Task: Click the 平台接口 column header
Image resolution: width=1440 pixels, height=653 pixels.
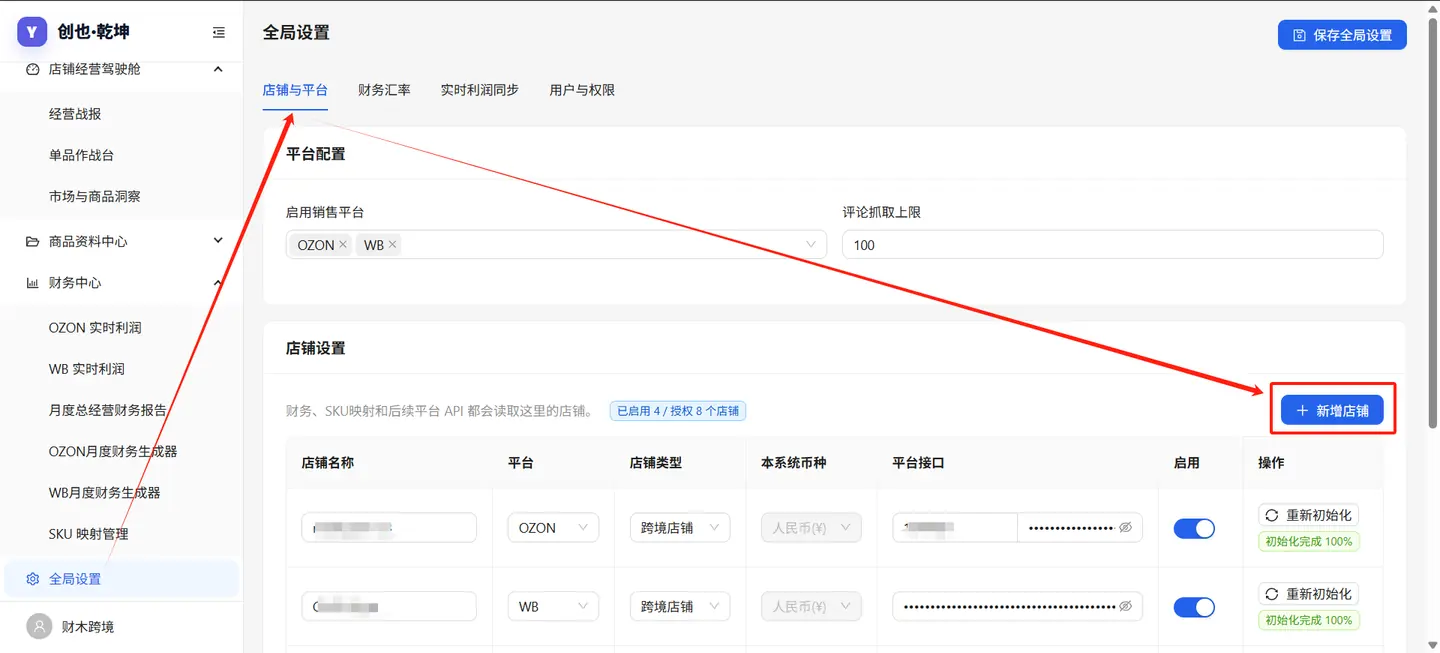Action: (918, 463)
